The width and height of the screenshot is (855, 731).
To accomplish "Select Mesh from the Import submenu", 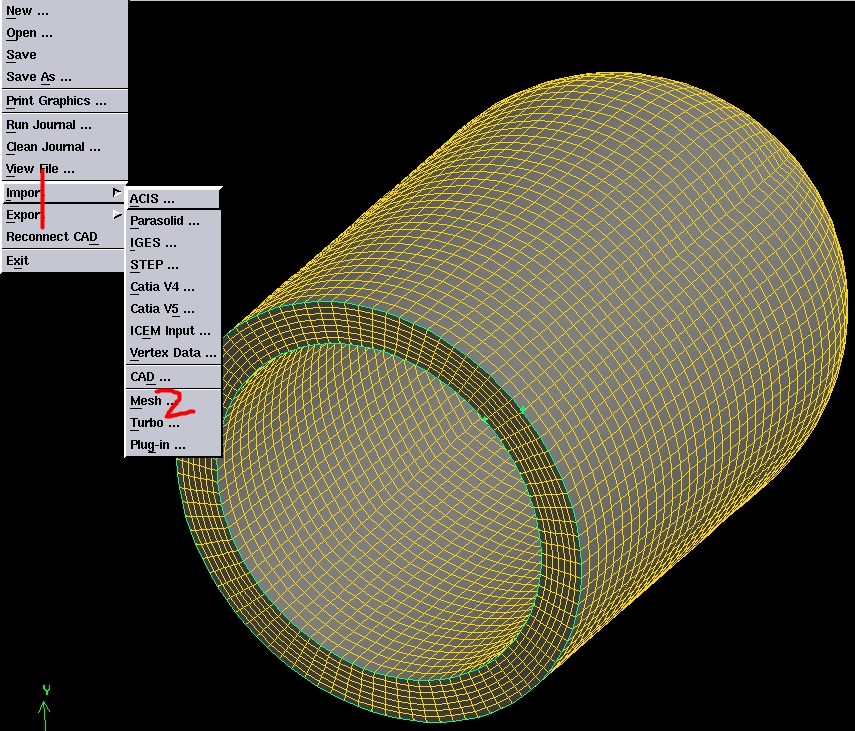I will (146, 401).
